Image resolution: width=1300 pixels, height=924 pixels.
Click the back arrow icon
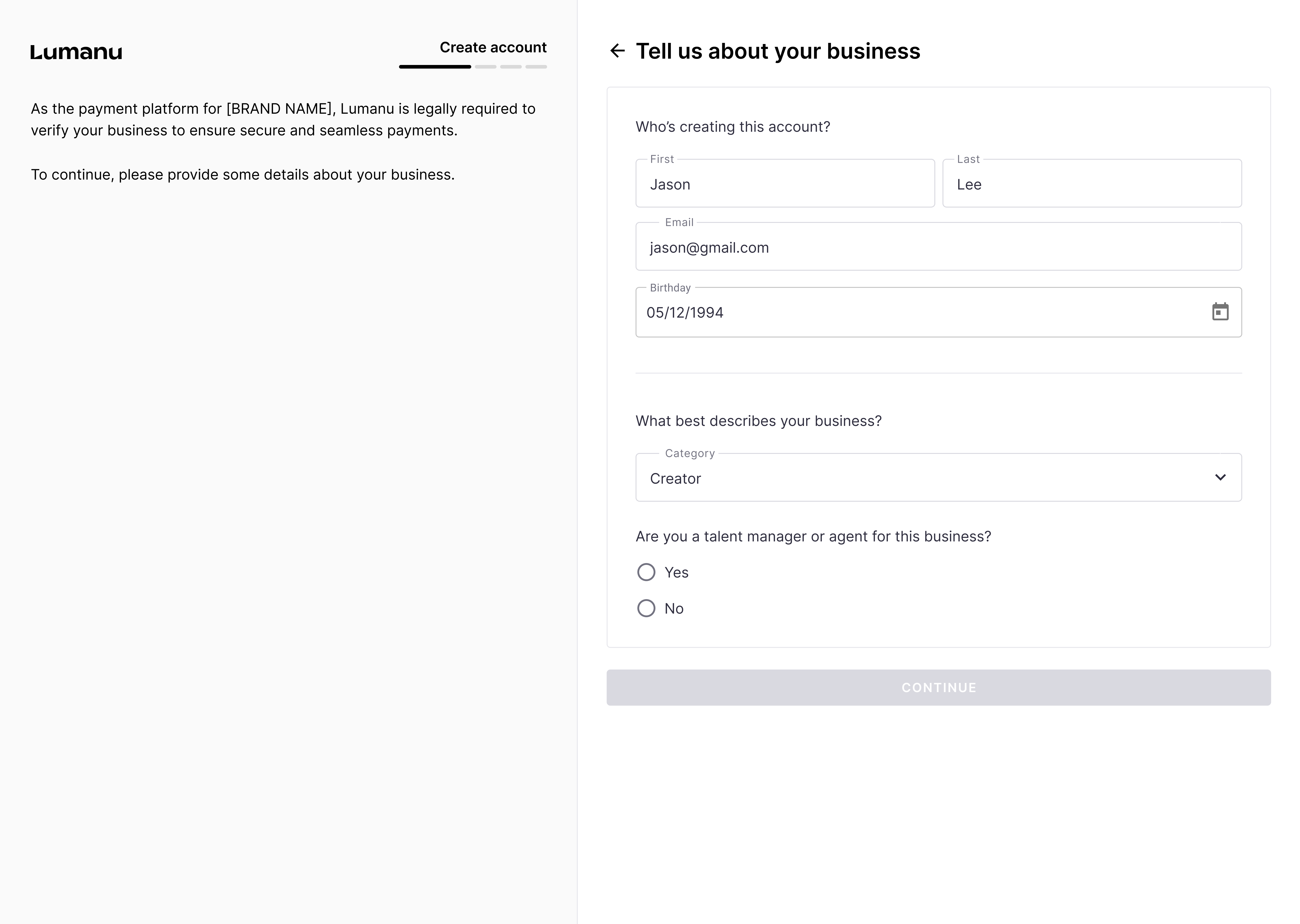(x=617, y=51)
